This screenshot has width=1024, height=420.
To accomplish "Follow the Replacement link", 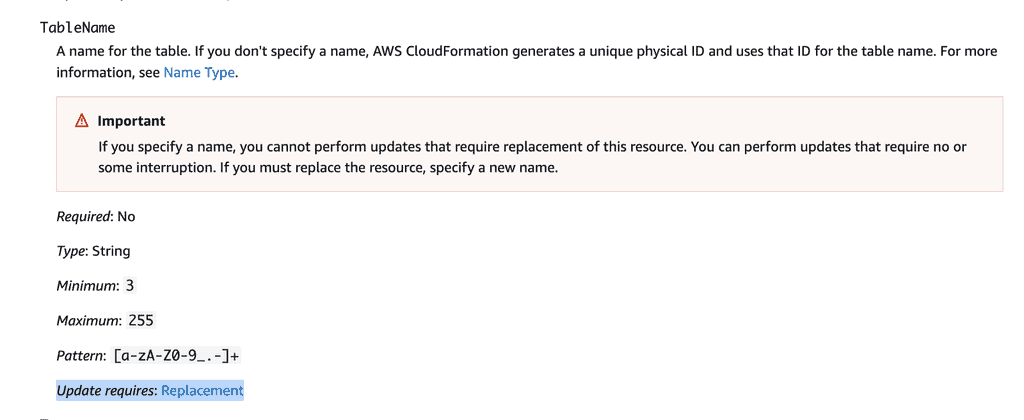I will [x=202, y=390].
